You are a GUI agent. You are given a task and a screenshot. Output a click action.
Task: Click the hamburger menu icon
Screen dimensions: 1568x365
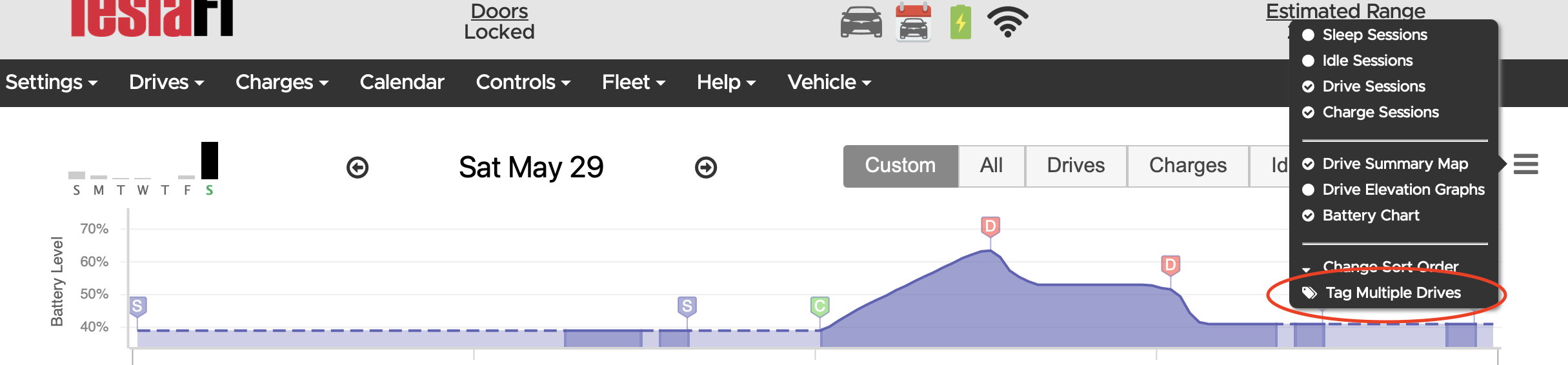(1525, 164)
